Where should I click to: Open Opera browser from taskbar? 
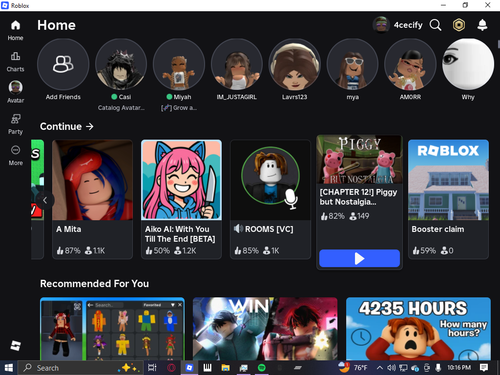tap(171, 368)
